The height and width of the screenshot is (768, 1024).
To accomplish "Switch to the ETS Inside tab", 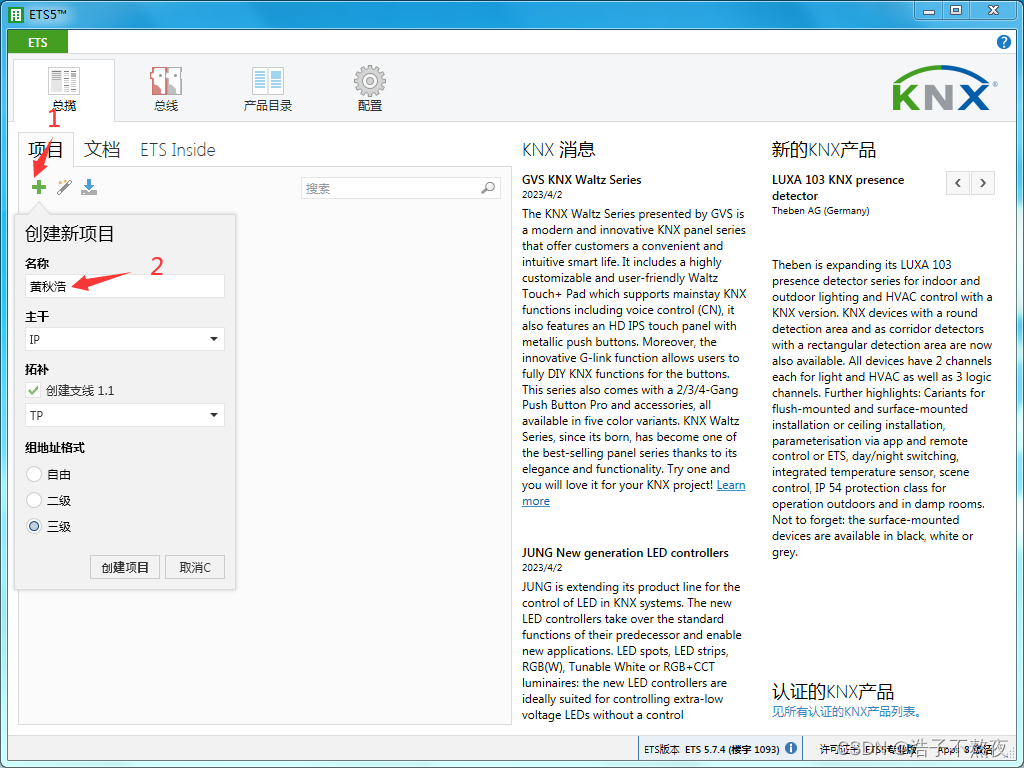I will point(178,150).
